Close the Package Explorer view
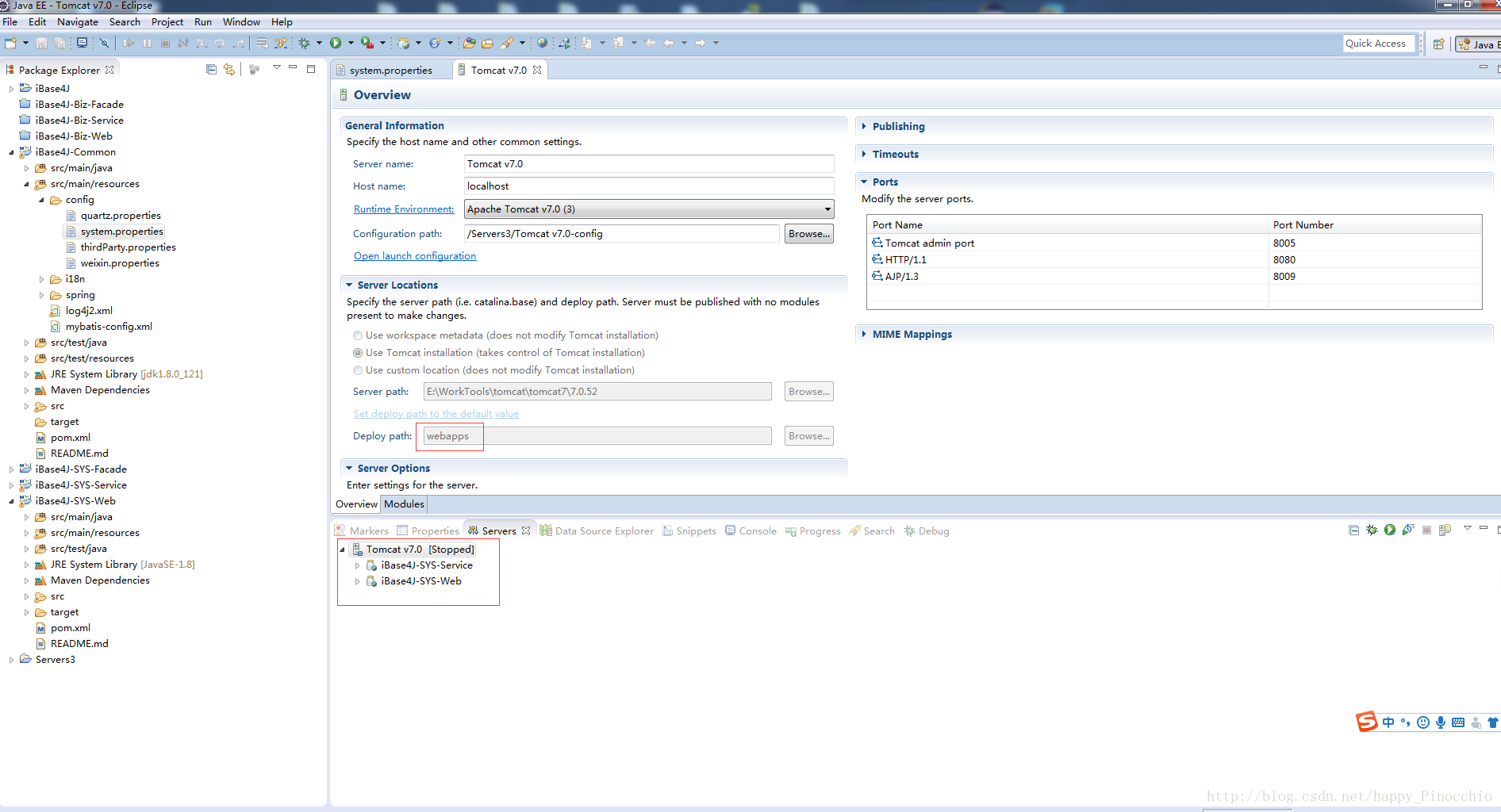 tap(109, 70)
